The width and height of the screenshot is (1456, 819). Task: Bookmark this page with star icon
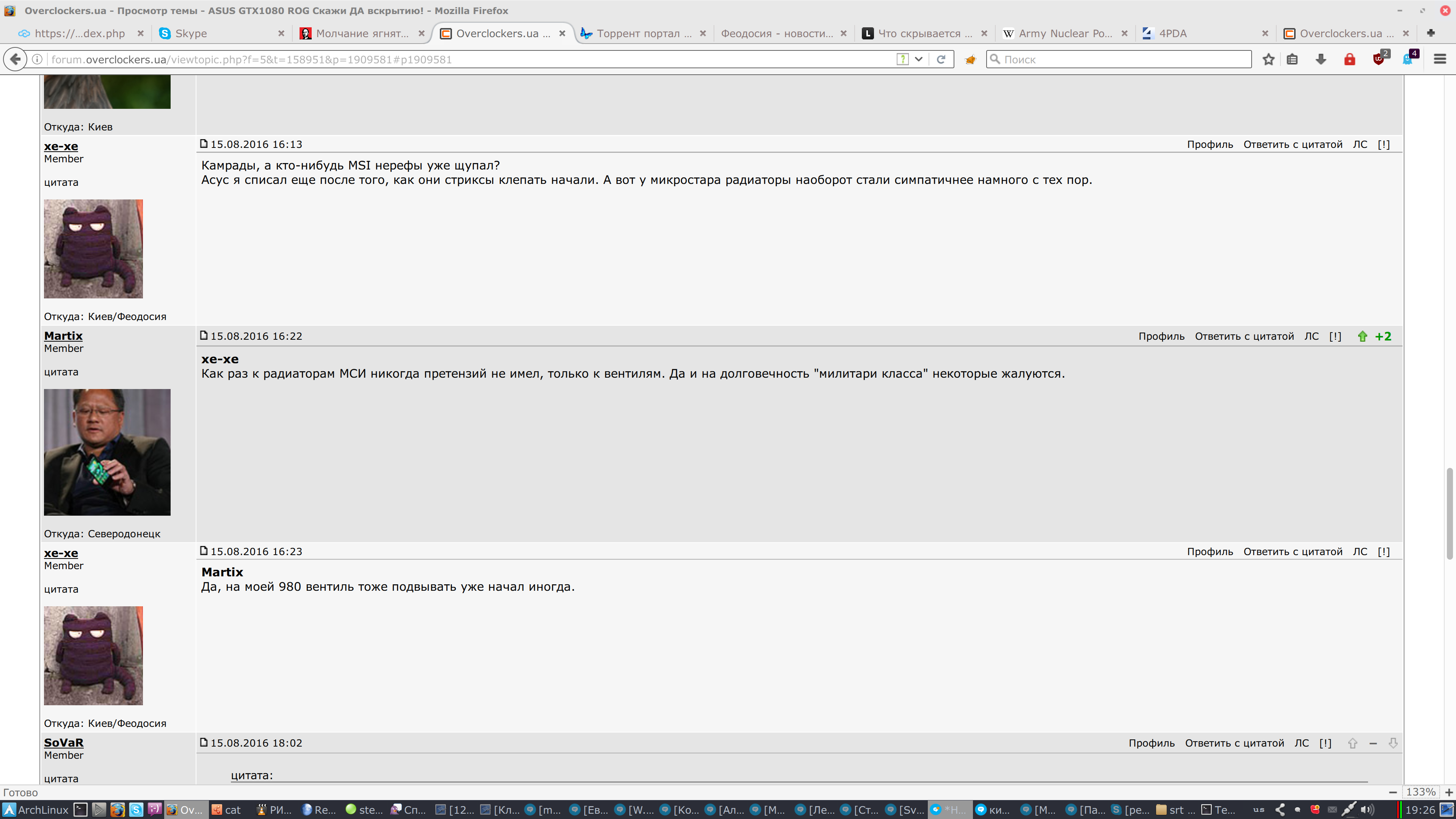click(1268, 60)
